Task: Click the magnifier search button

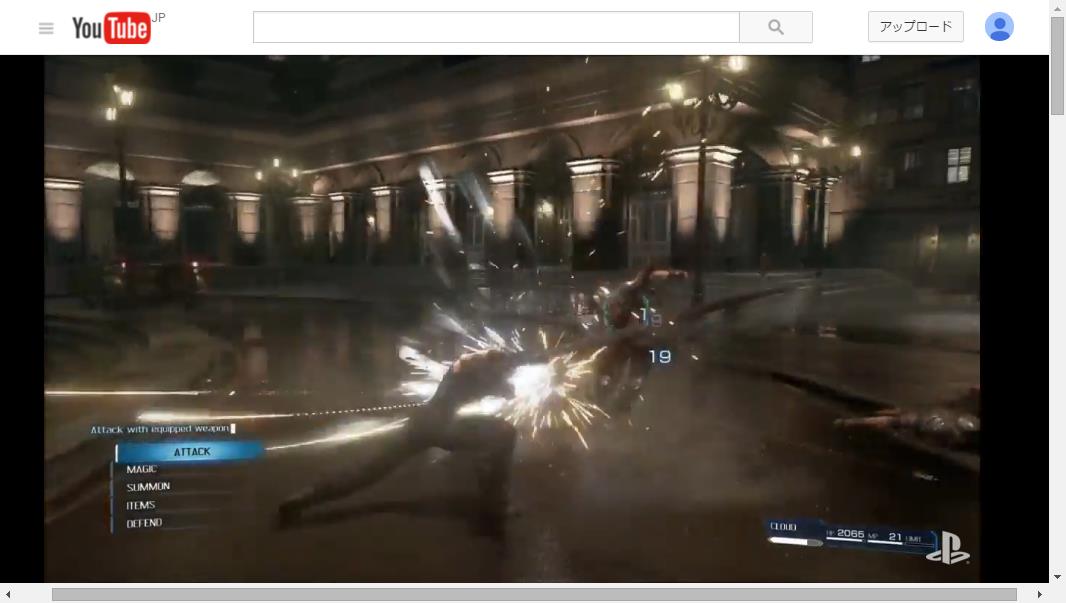Action: coord(776,27)
